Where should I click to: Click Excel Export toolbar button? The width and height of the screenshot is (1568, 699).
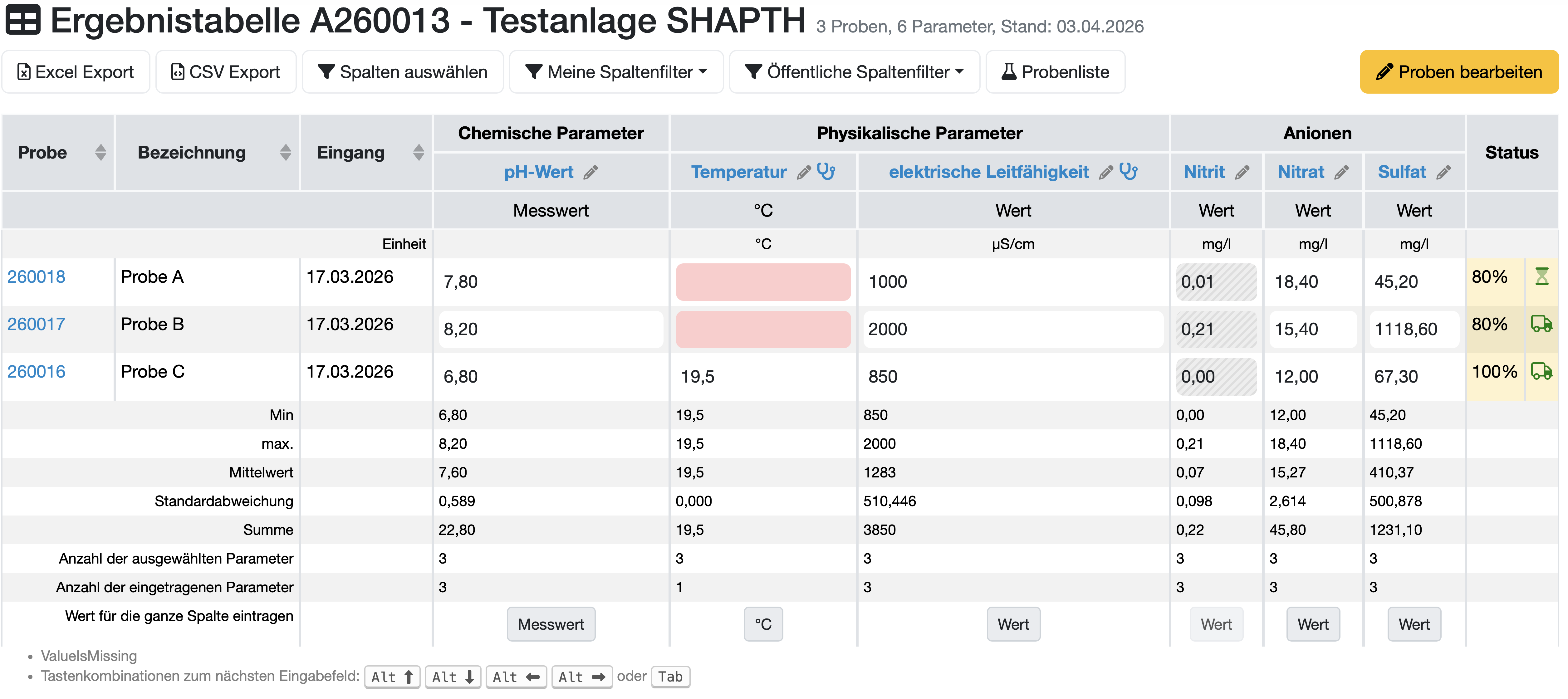(x=76, y=72)
